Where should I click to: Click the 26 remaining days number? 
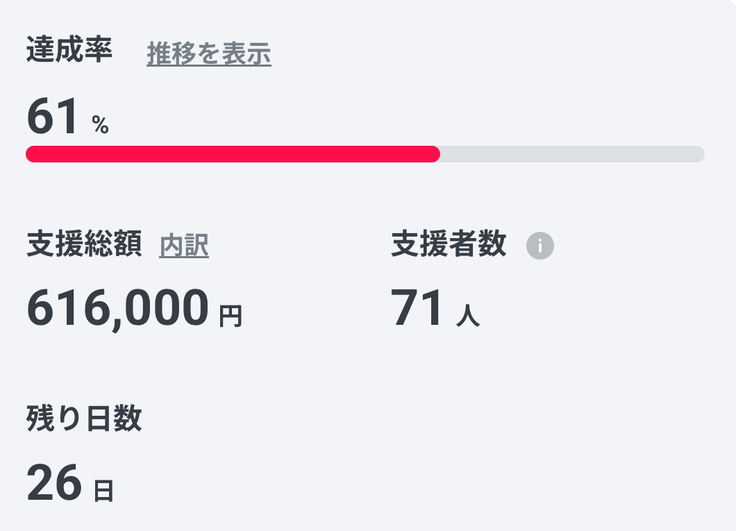53,483
